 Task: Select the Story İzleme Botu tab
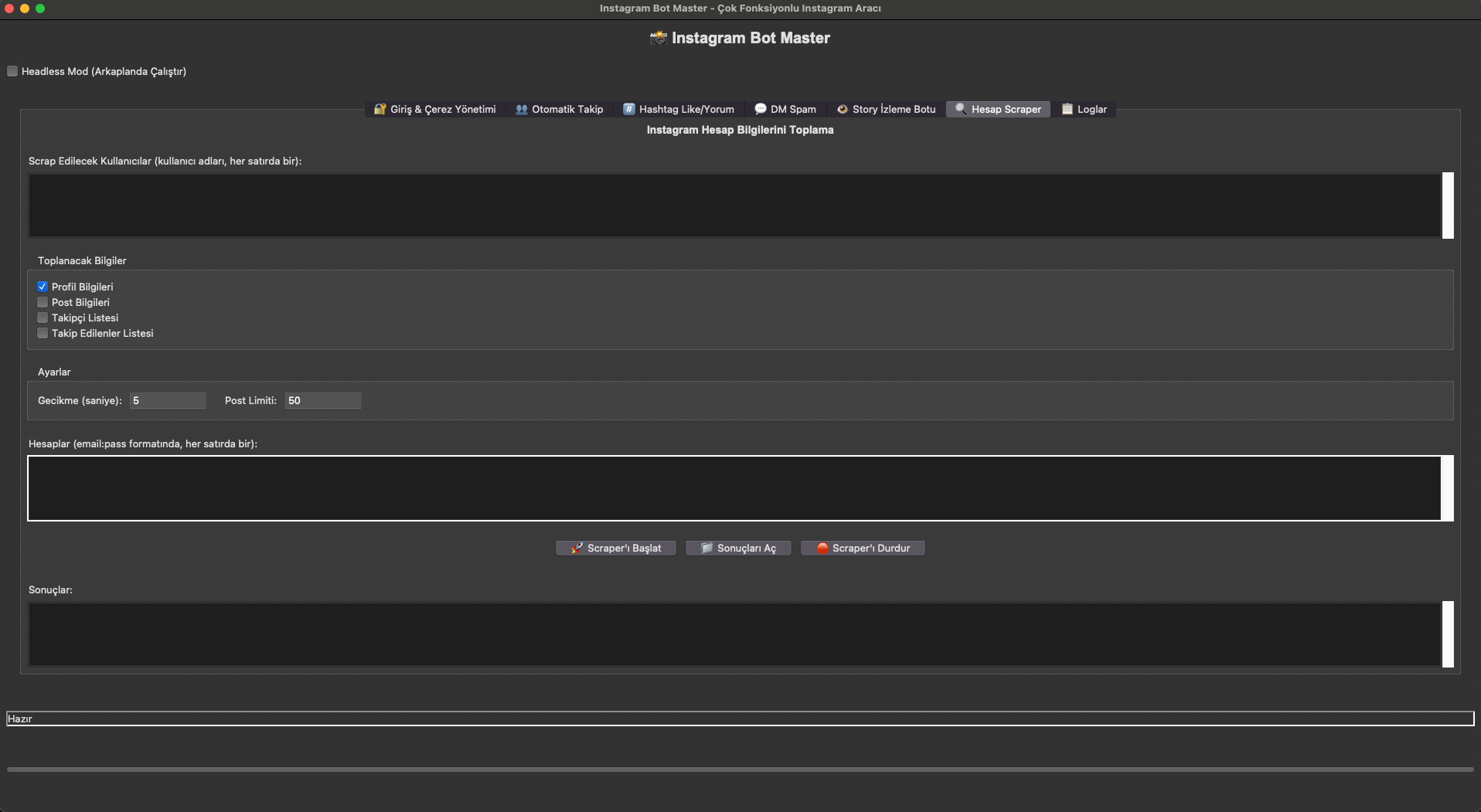(886, 109)
